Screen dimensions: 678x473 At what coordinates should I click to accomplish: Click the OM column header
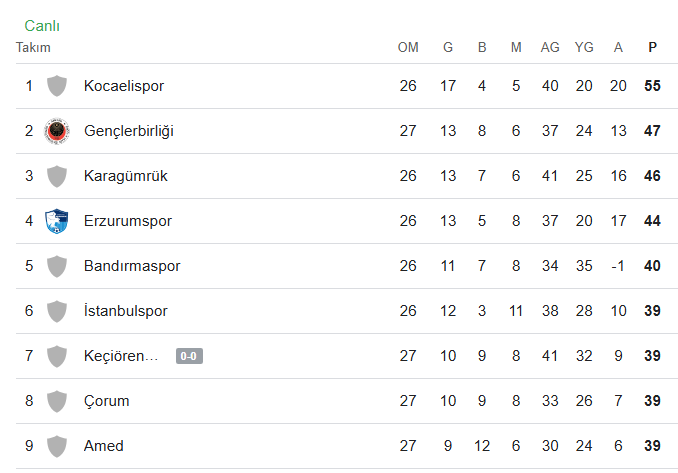(408, 47)
